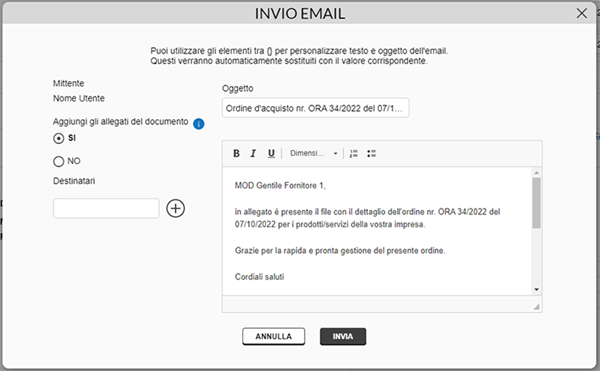Click the scroll up arrow in editor

click(x=536, y=173)
